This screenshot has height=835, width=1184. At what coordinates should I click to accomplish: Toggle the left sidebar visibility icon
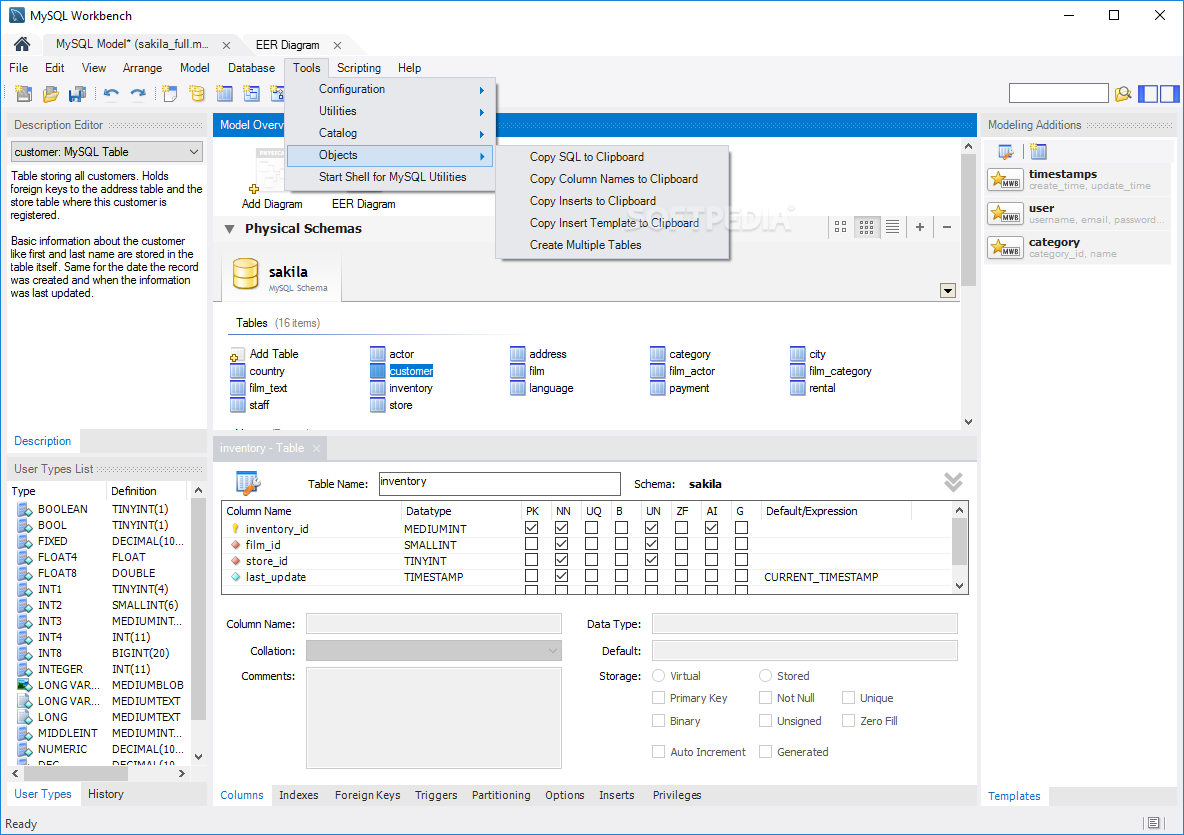click(1148, 94)
